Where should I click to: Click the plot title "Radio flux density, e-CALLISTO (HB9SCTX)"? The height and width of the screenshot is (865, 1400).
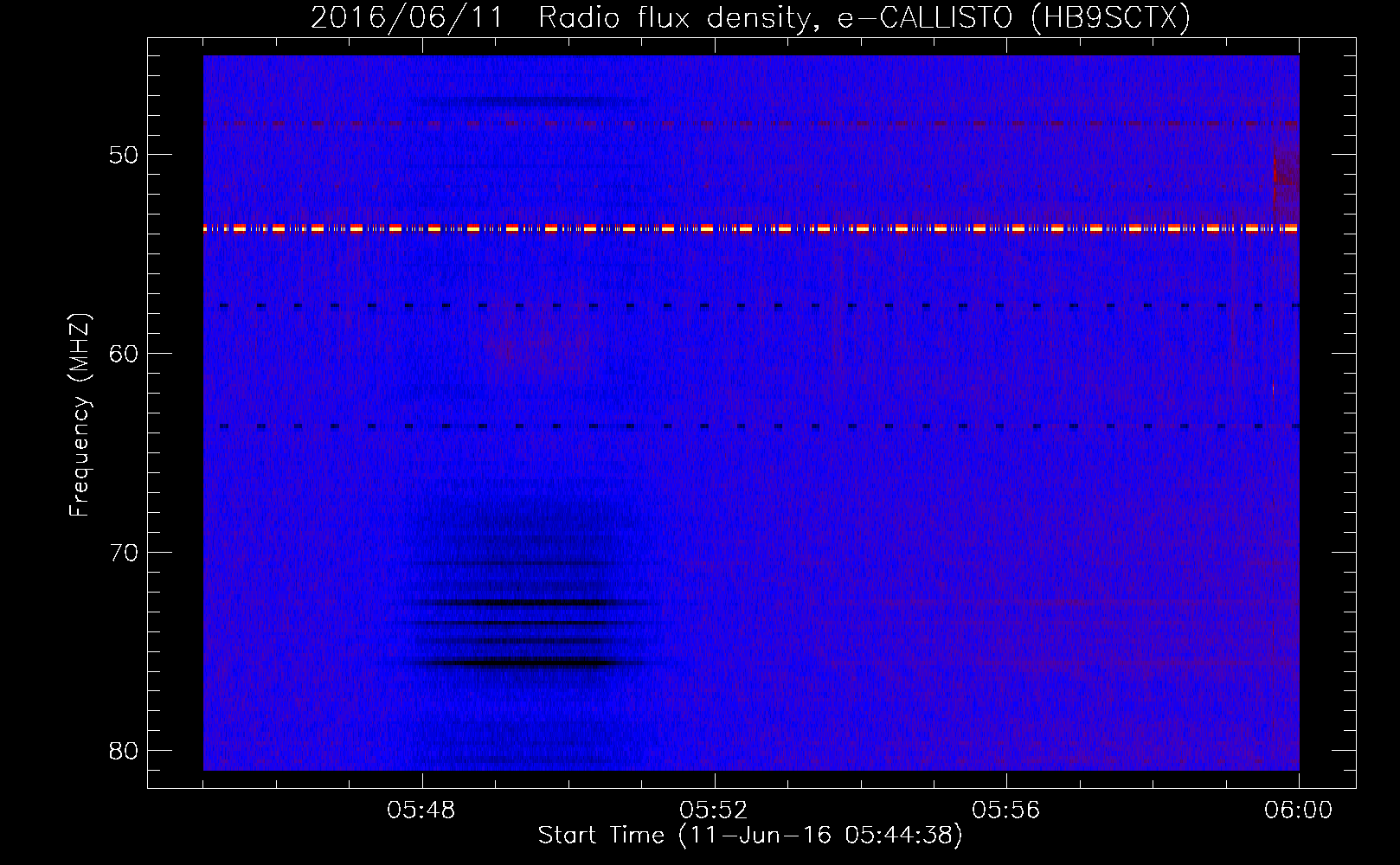864,17
